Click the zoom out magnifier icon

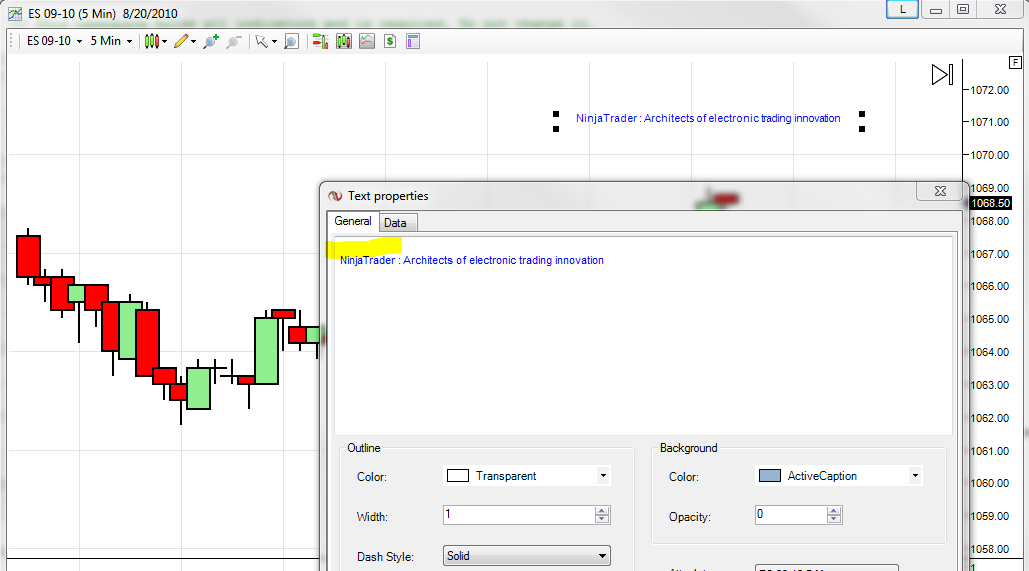pyautogui.click(x=234, y=41)
